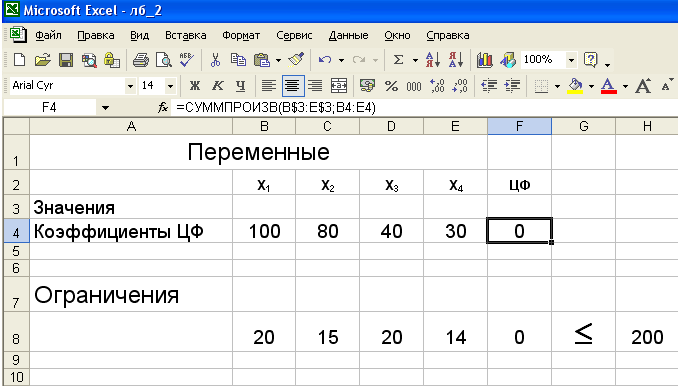
Task: Open a file with the Open folder icon
Action: pos(42,60)
